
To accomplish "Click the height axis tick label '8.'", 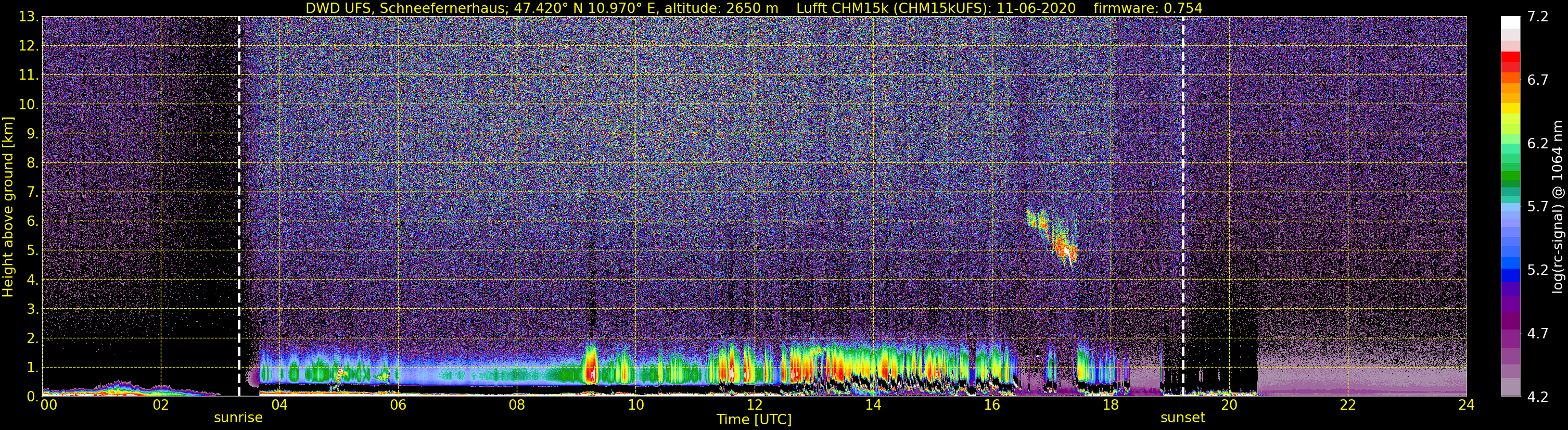I will coord(32,163).
